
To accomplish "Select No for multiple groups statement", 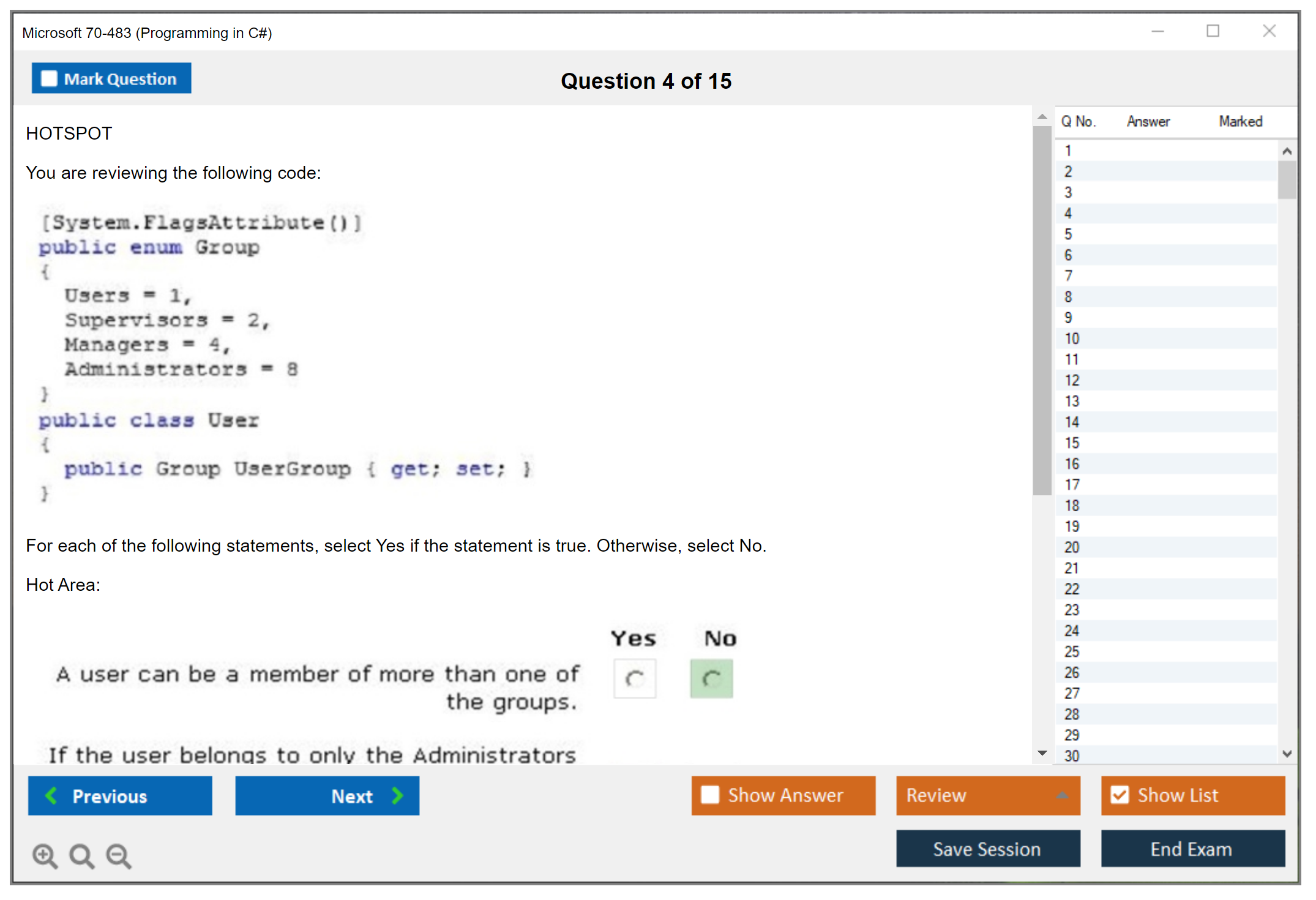I will pyautogui.click(x=711, y=678).
